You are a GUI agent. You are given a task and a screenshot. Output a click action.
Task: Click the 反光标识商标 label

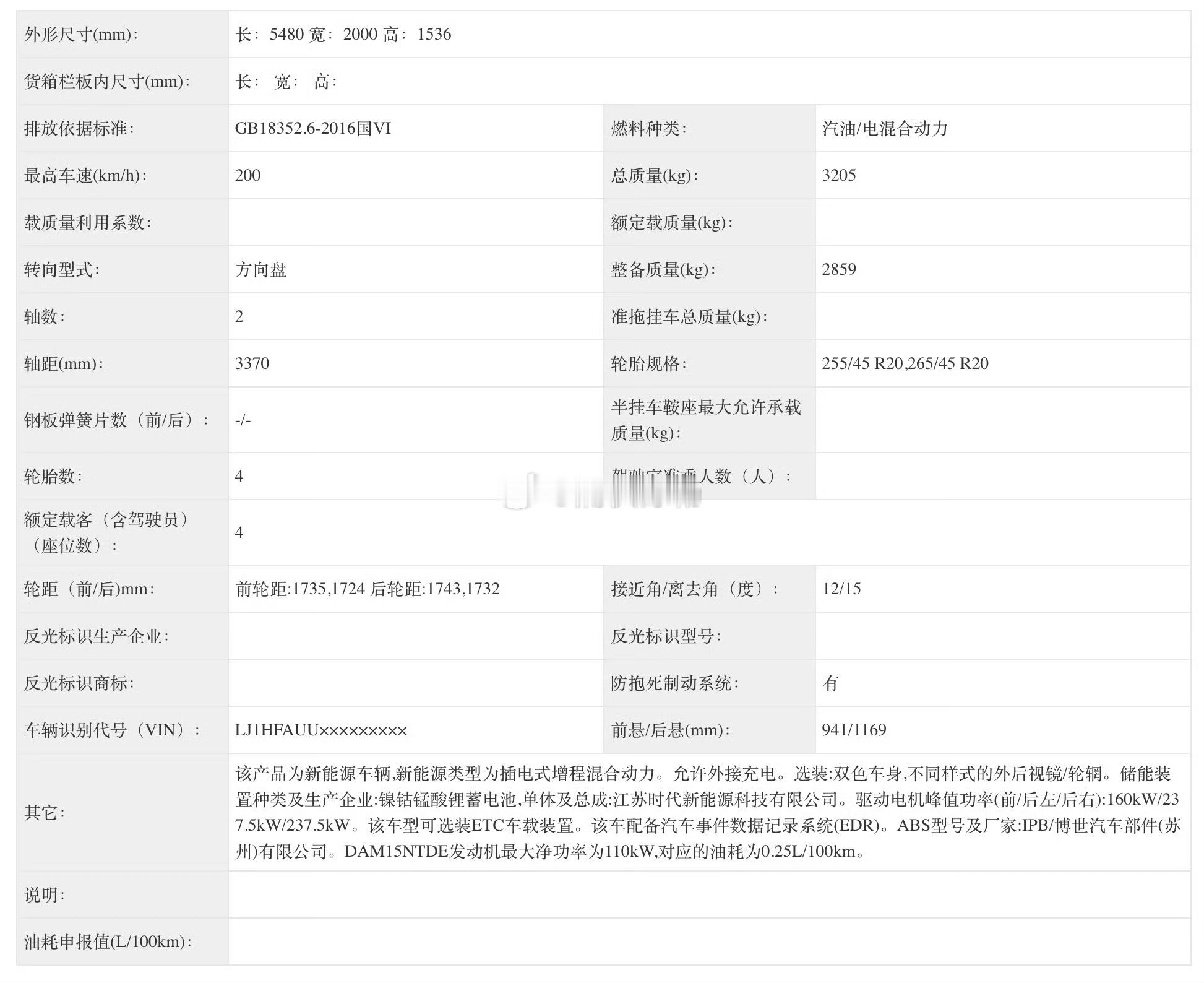click(x=79, y=683)
